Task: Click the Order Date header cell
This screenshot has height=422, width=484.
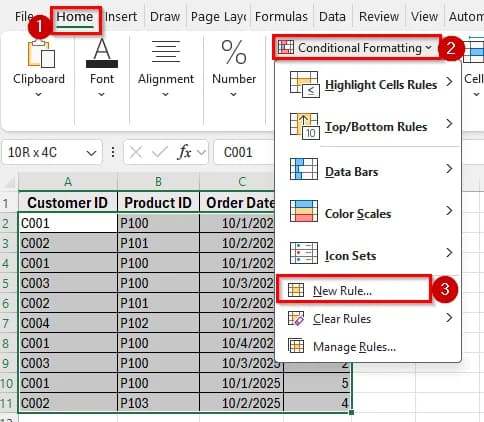Action: coord(237,203)
